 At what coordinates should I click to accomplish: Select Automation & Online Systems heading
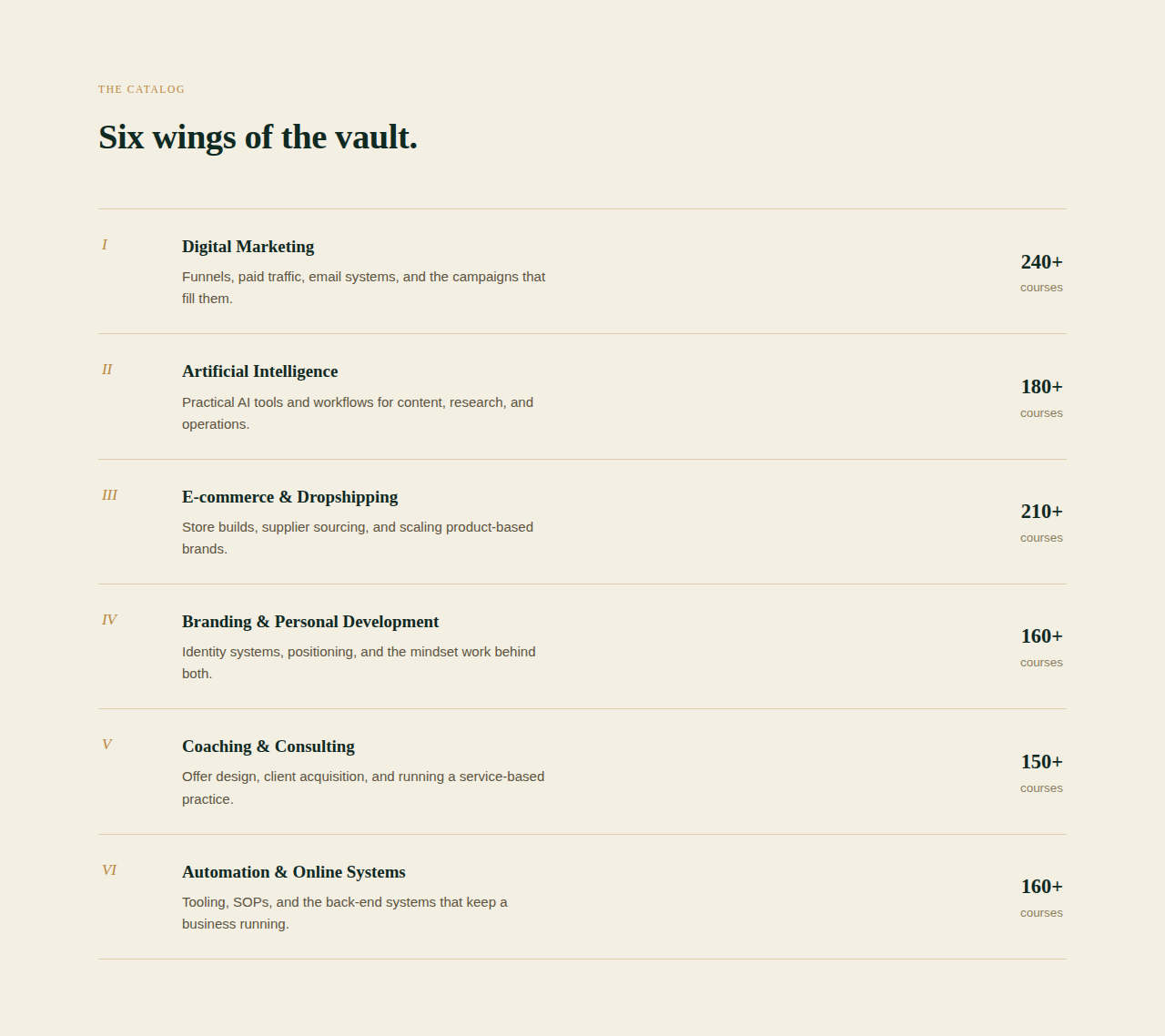pyautogui.click(x=294, y=872)
